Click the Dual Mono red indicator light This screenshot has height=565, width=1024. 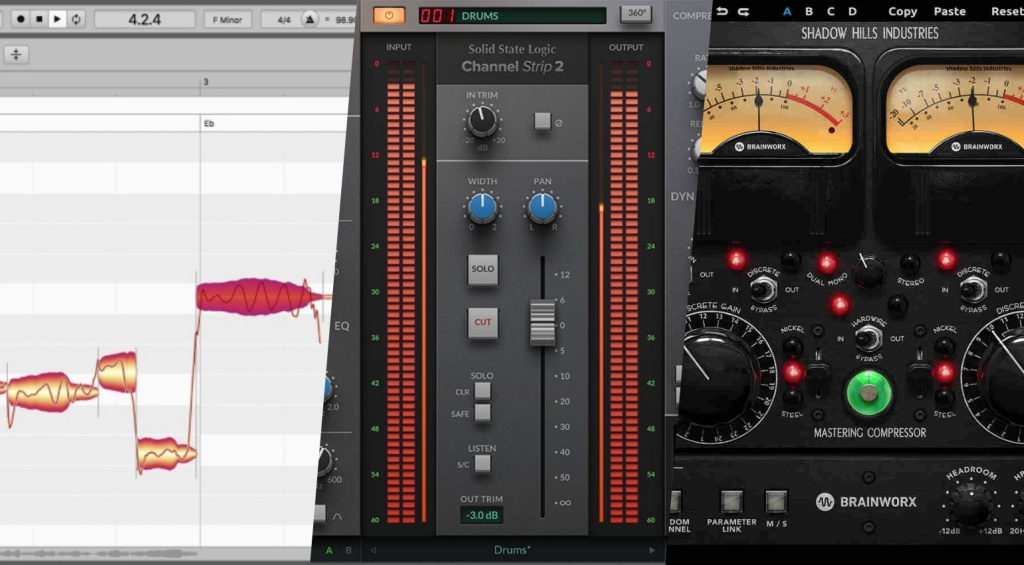click(827, 264)
